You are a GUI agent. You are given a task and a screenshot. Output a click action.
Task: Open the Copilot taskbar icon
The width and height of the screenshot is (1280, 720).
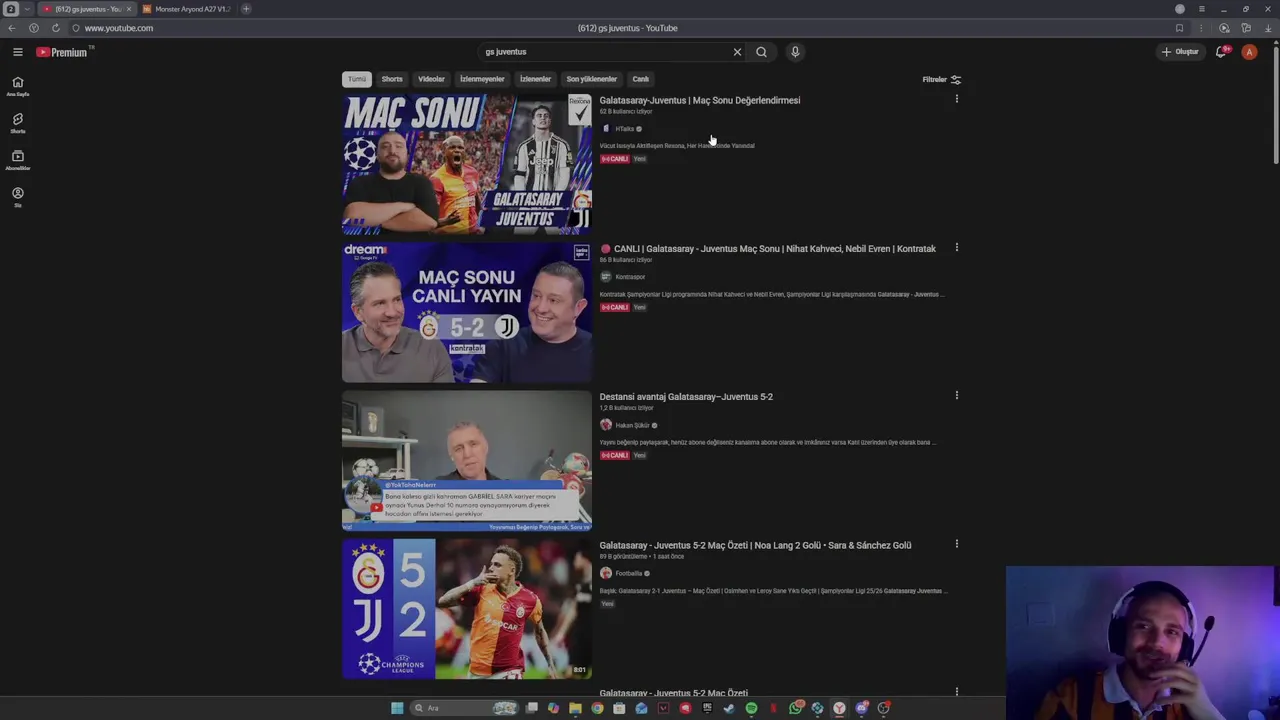(x=553, y=708)
